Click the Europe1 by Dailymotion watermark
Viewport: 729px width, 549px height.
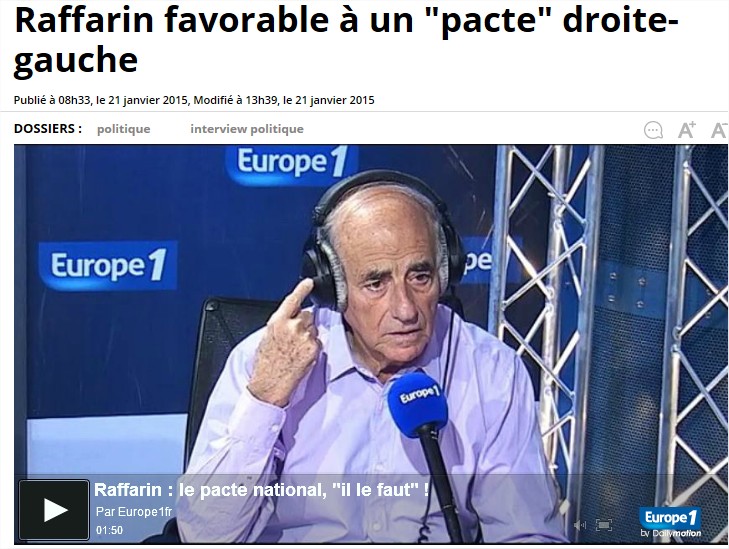[x=670, y=522]
